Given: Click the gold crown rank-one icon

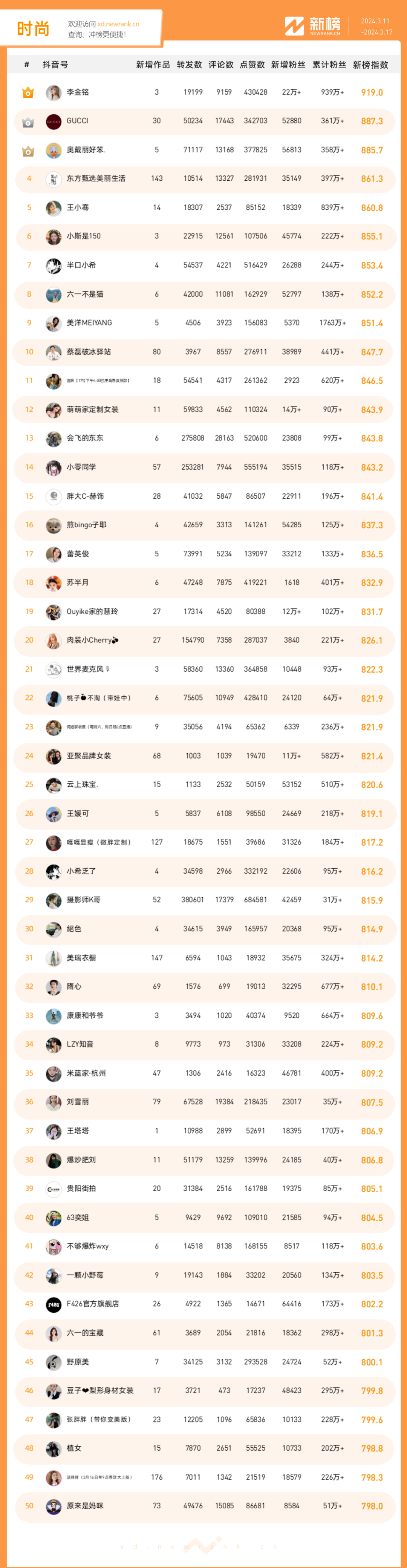Looking at the screenshot, I should coord(28,92).
